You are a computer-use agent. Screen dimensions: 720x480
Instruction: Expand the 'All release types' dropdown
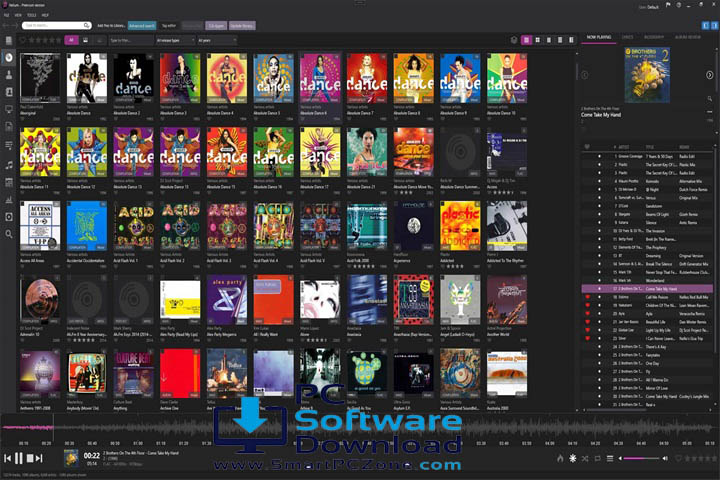coord(175,40)
